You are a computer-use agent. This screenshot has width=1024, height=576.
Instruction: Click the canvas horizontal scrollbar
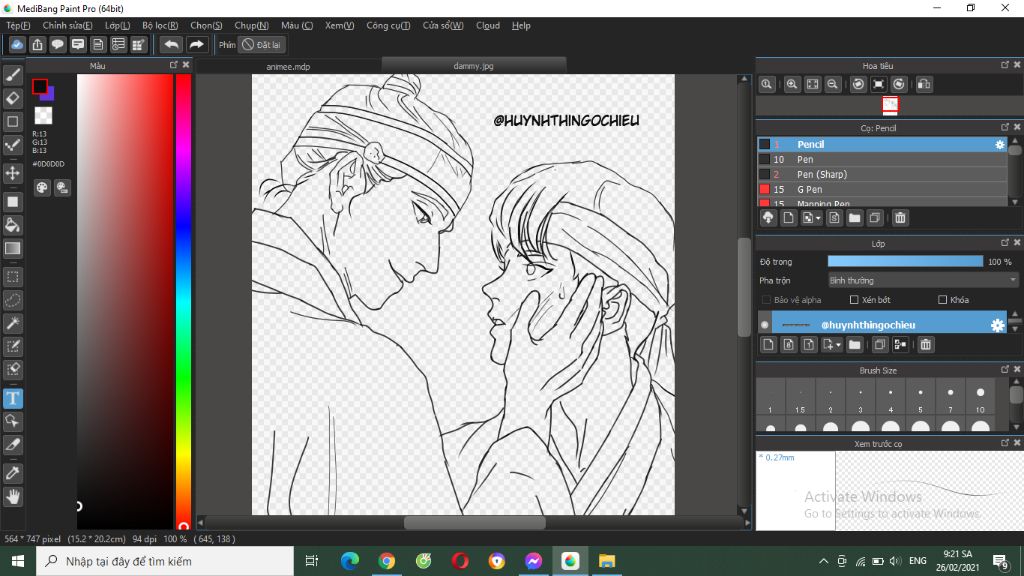point(474,522)
